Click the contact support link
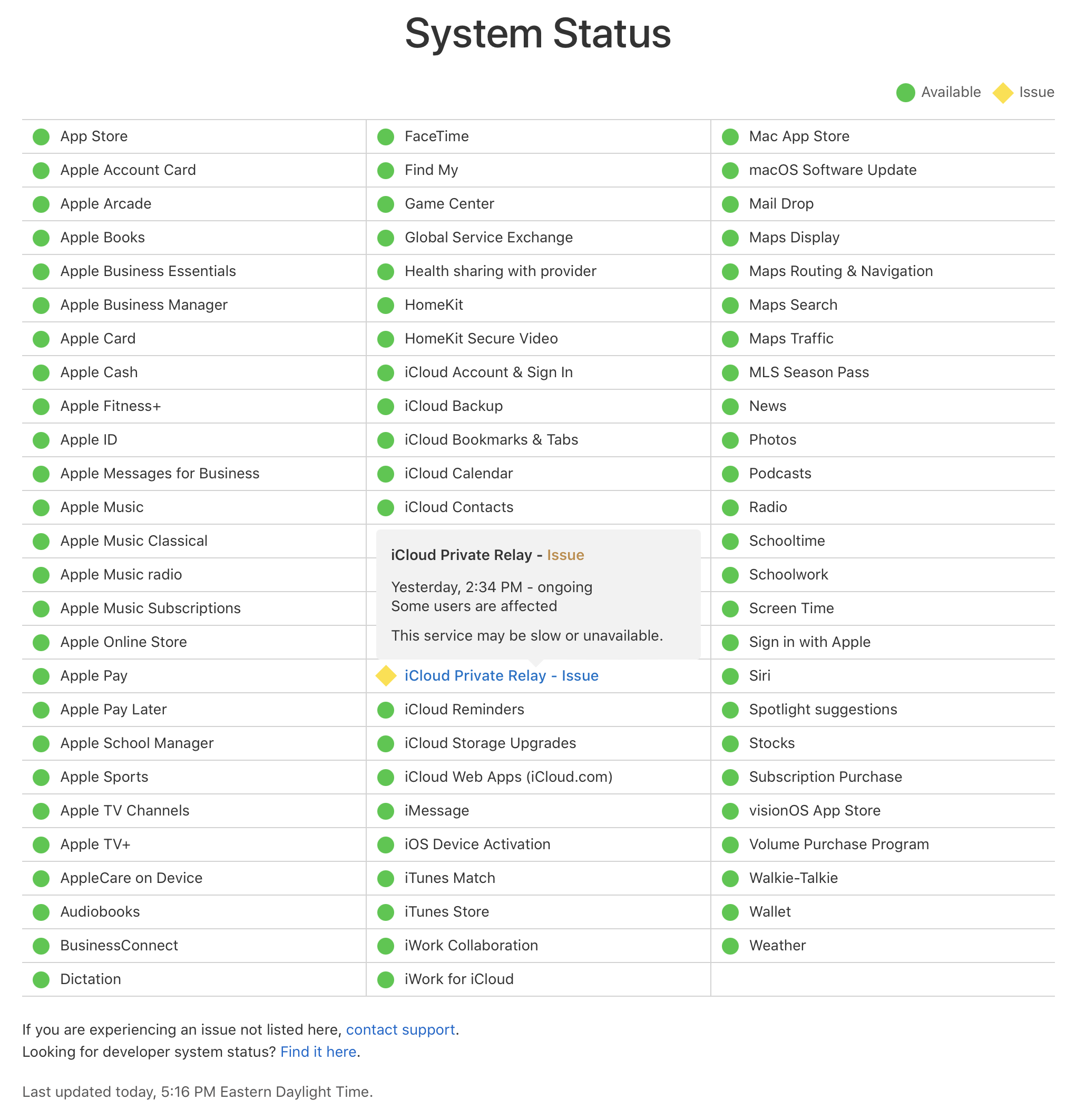 click(x=400, y=1029)
